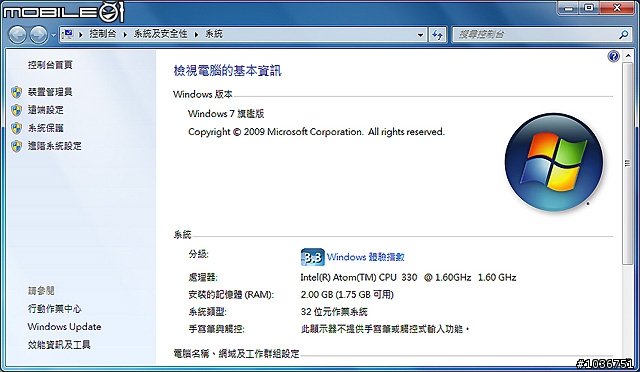
Task: Expand arrow after computer icon in breadcrumb
Action: point(81,35)
